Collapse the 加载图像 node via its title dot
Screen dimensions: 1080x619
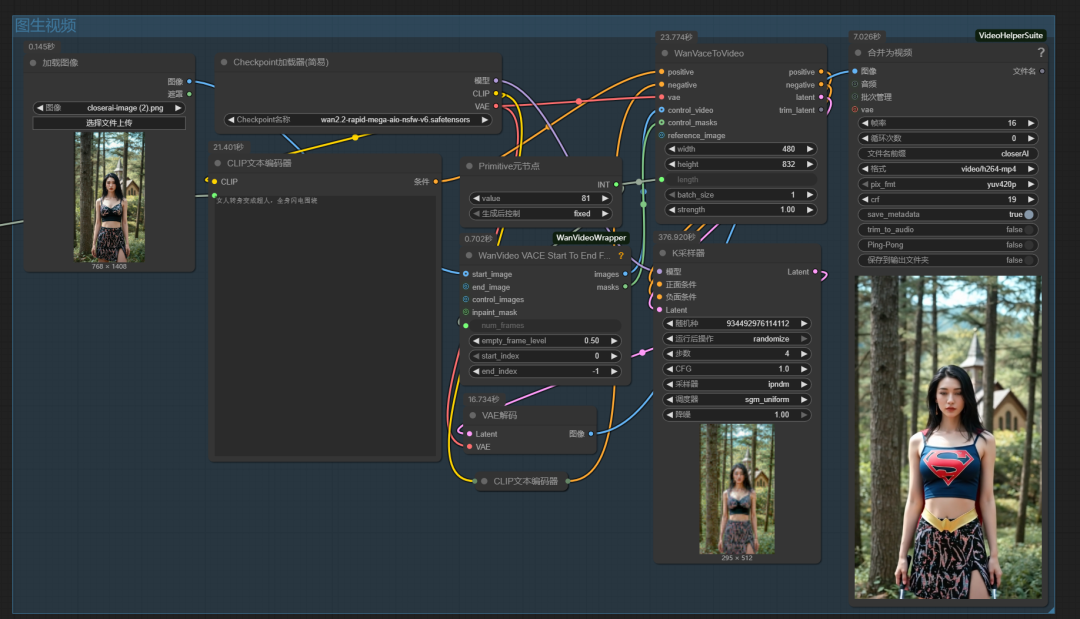tap(33, 63)
